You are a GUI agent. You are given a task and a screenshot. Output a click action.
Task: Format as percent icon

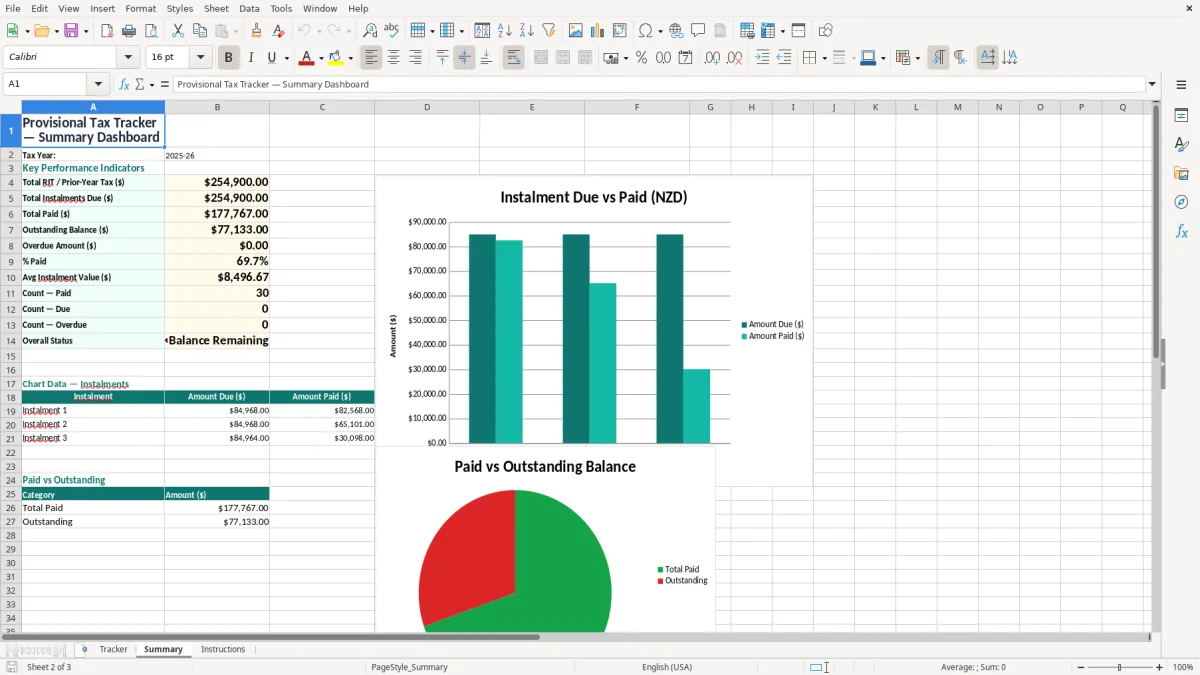point(641,58)
